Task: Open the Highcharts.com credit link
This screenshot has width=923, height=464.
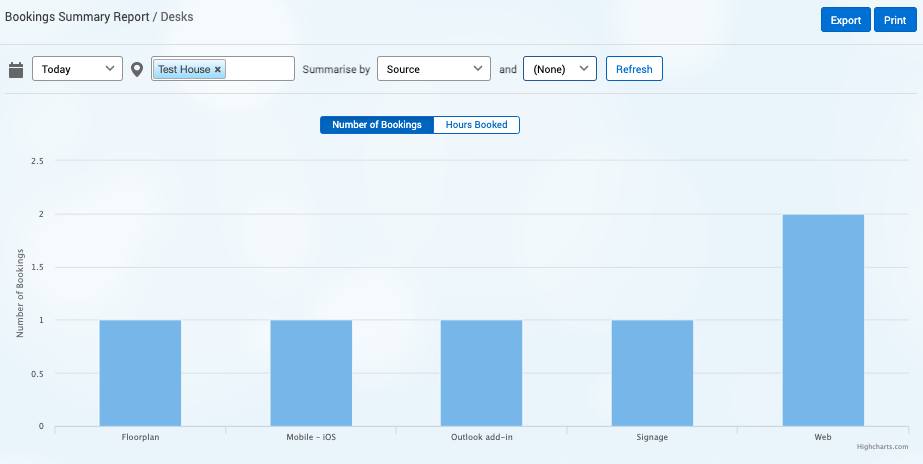Action: tap(882, 447)
